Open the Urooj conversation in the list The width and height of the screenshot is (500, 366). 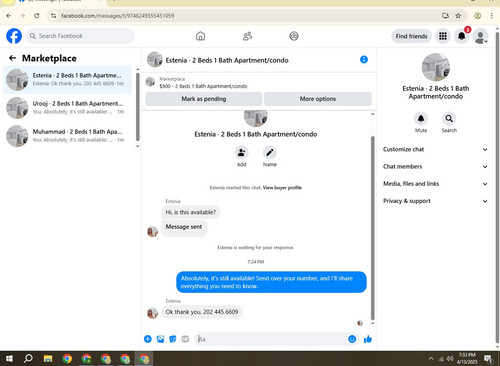68,108
